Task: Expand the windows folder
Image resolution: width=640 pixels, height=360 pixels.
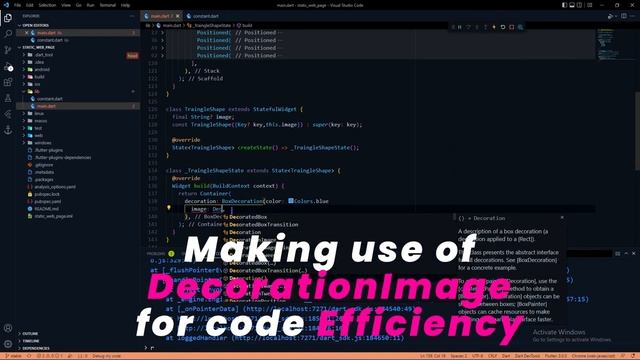Action: coord(78,143)
